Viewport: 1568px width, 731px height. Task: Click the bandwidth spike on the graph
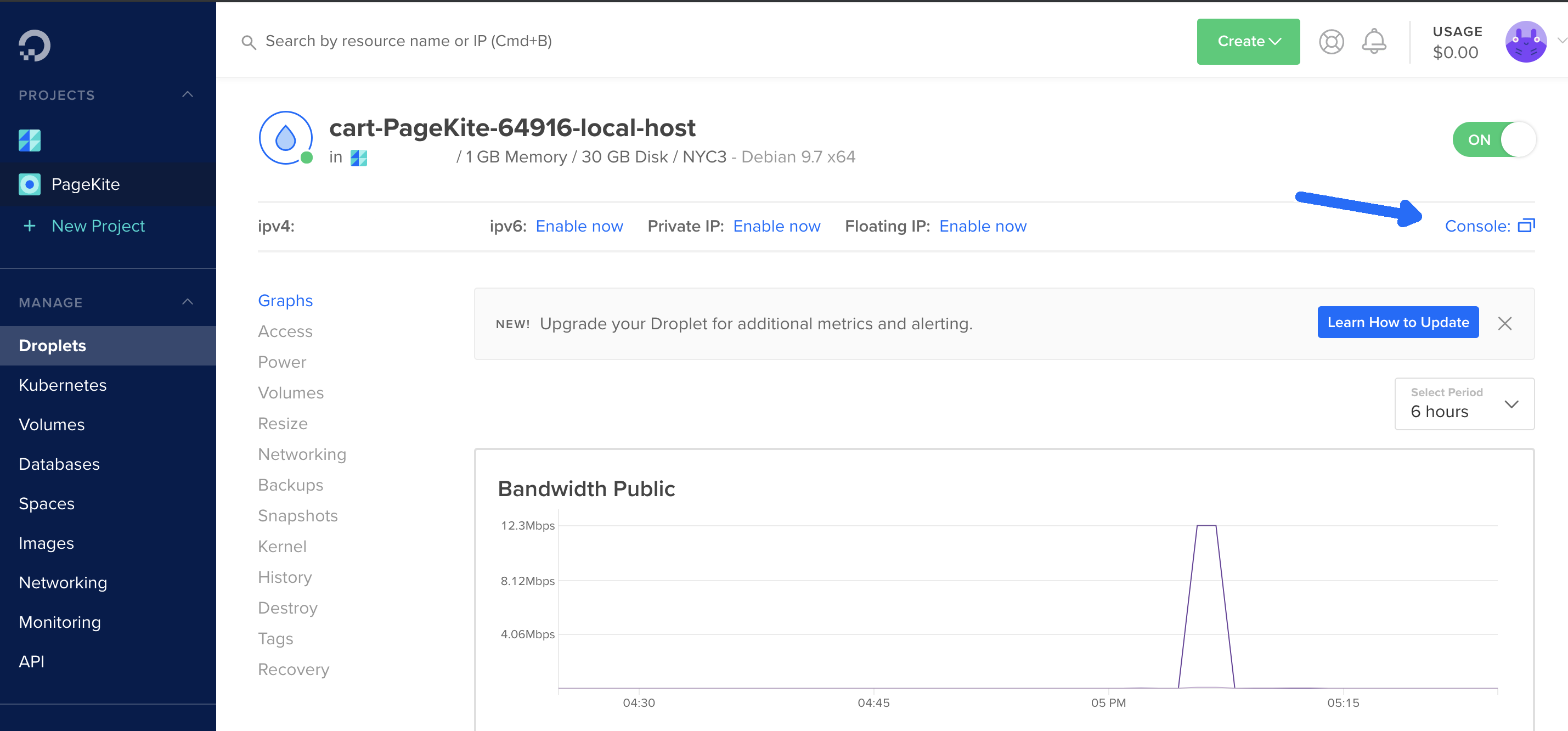pos(1206,606)
